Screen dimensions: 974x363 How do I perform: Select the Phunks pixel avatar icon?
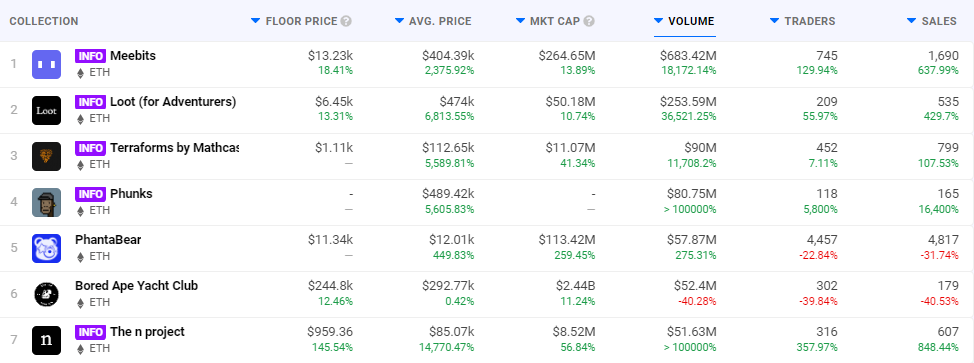47,203
